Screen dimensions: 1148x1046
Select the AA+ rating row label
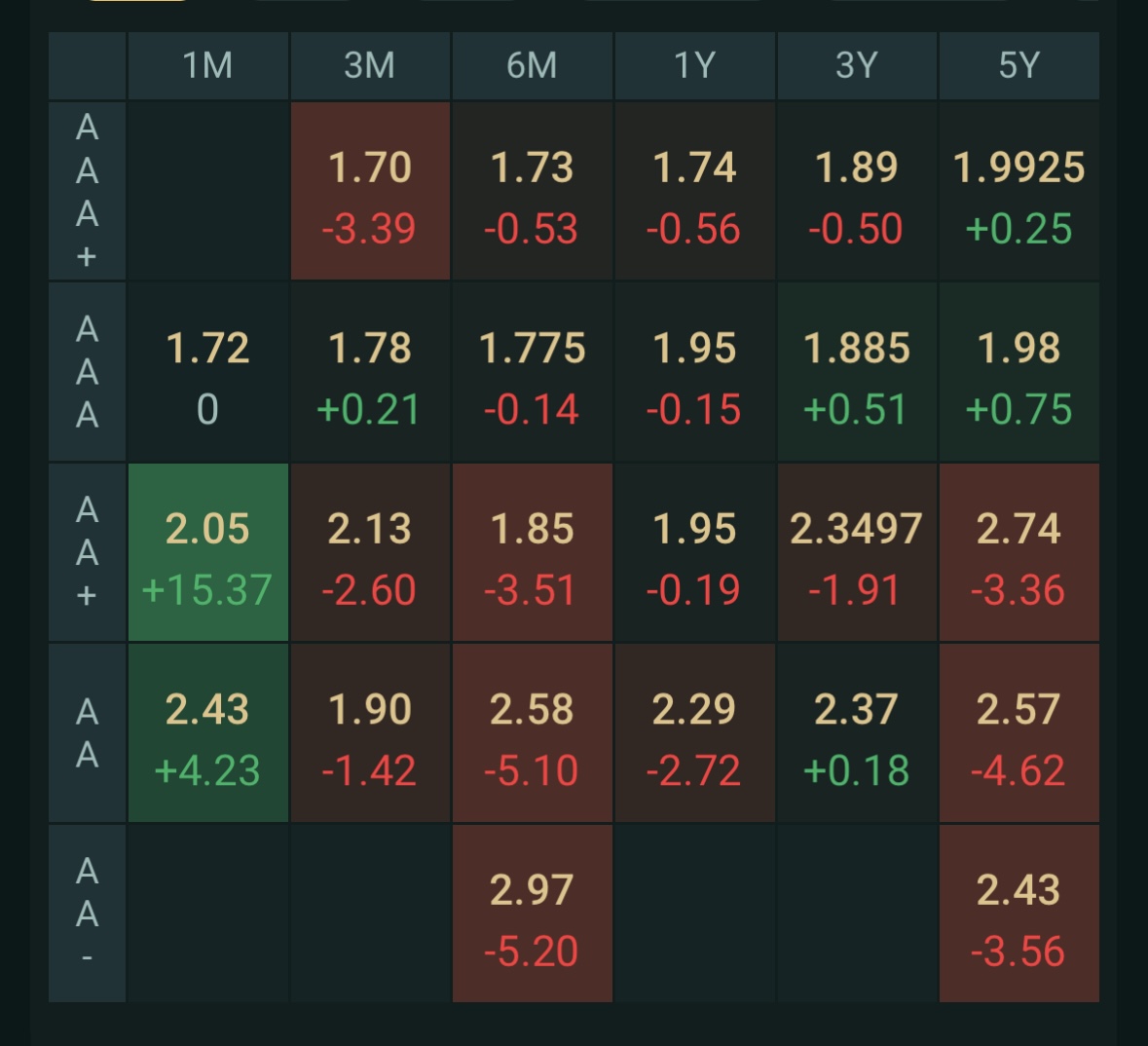click(x=88, y=552)
